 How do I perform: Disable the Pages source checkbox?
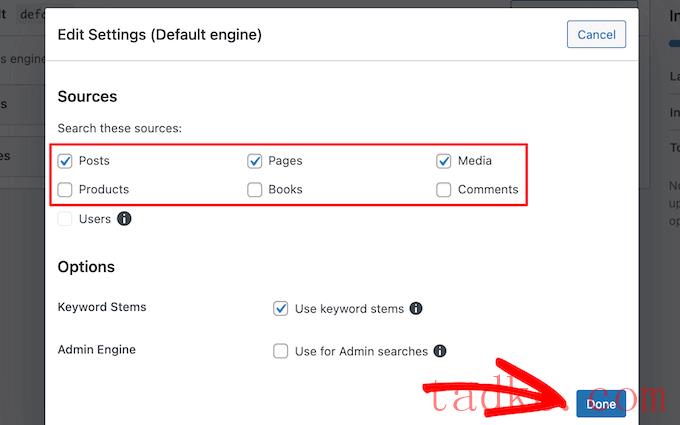coord(255,160)
